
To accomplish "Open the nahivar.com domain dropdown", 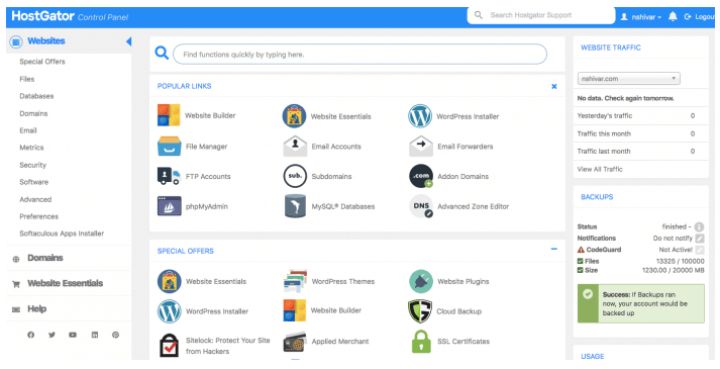I will pyautogui.click(x=629, y=78).
